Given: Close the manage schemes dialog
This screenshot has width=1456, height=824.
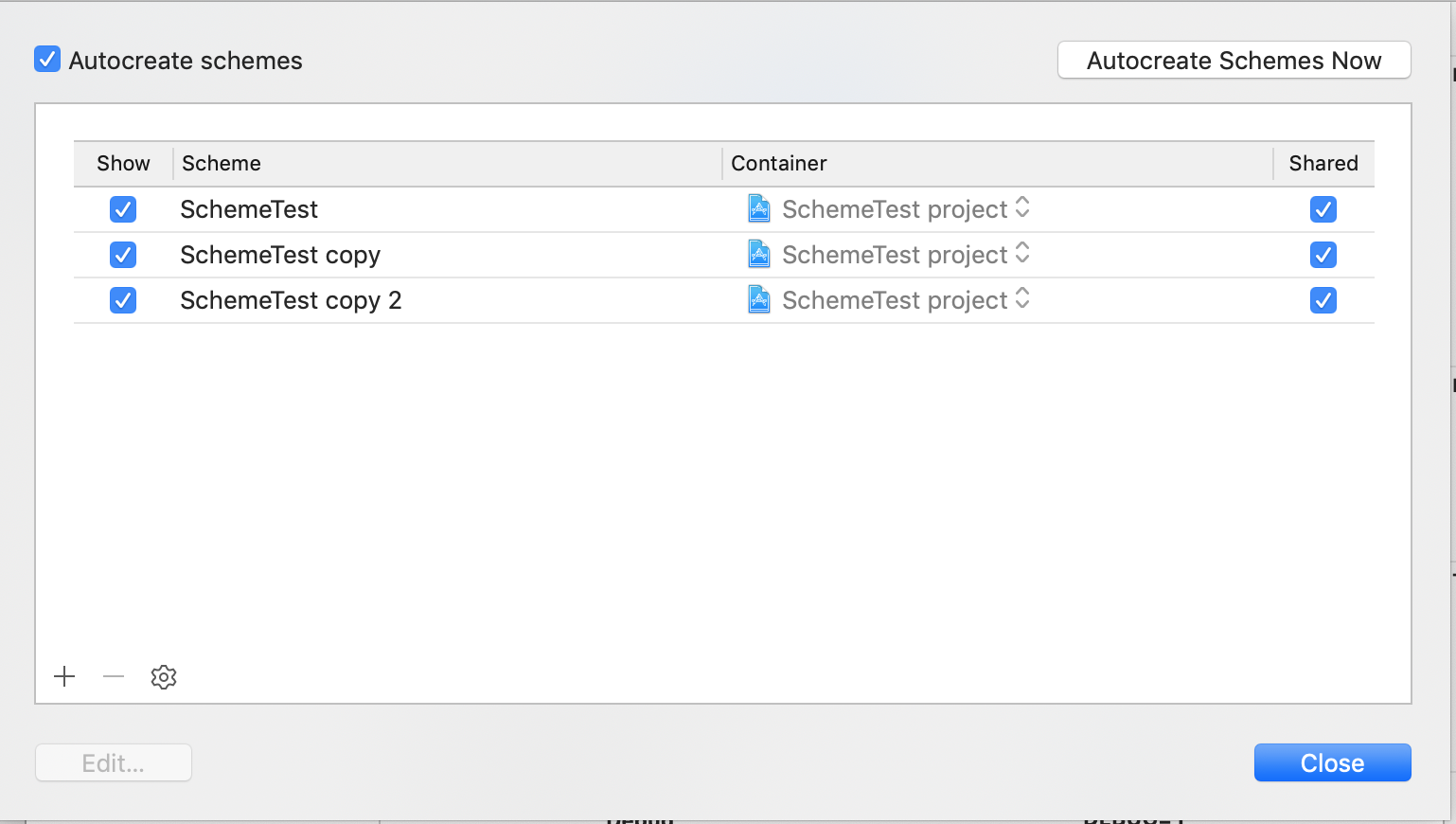Looking at the screenshot, I should (x=1332, y=762).
